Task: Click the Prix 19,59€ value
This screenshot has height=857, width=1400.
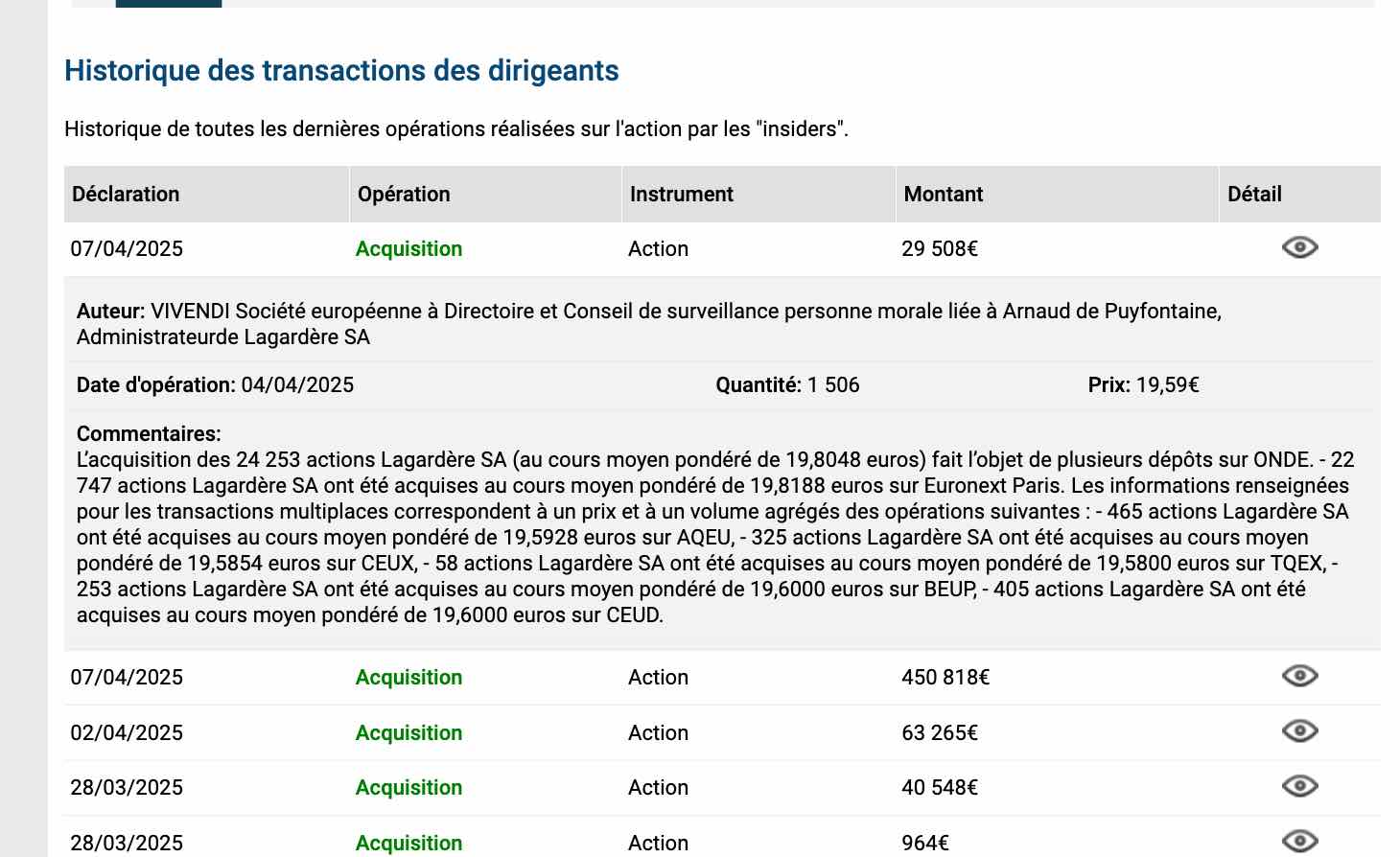Action: click(x=1168, y=384)
